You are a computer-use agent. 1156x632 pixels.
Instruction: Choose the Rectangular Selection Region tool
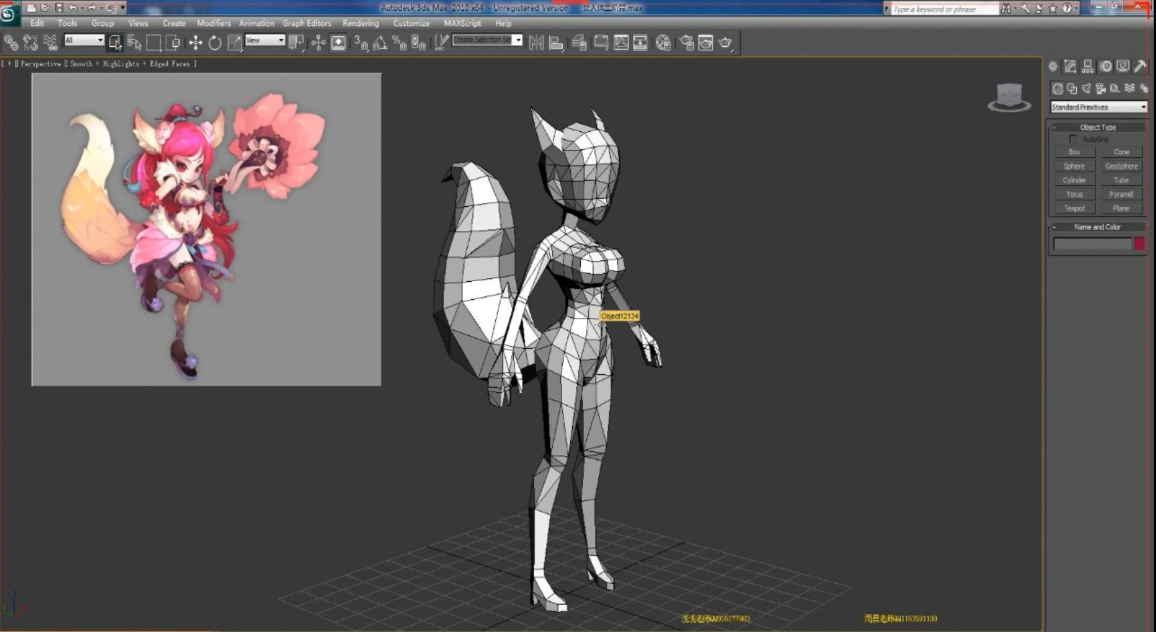click(153, 42)
